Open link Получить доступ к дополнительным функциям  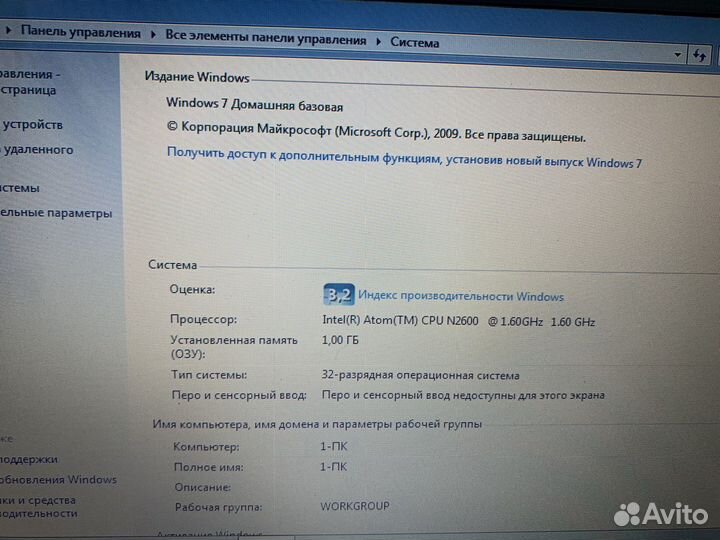(x=404, y=157)
